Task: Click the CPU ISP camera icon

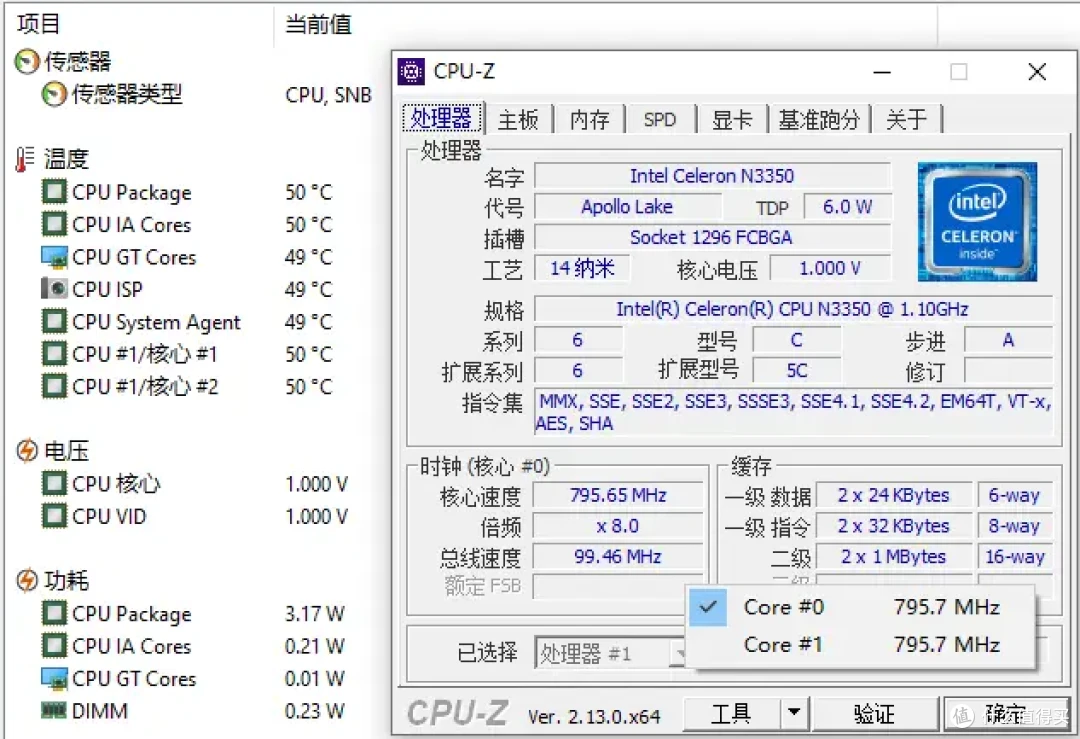Action: (x=53, y=288)
